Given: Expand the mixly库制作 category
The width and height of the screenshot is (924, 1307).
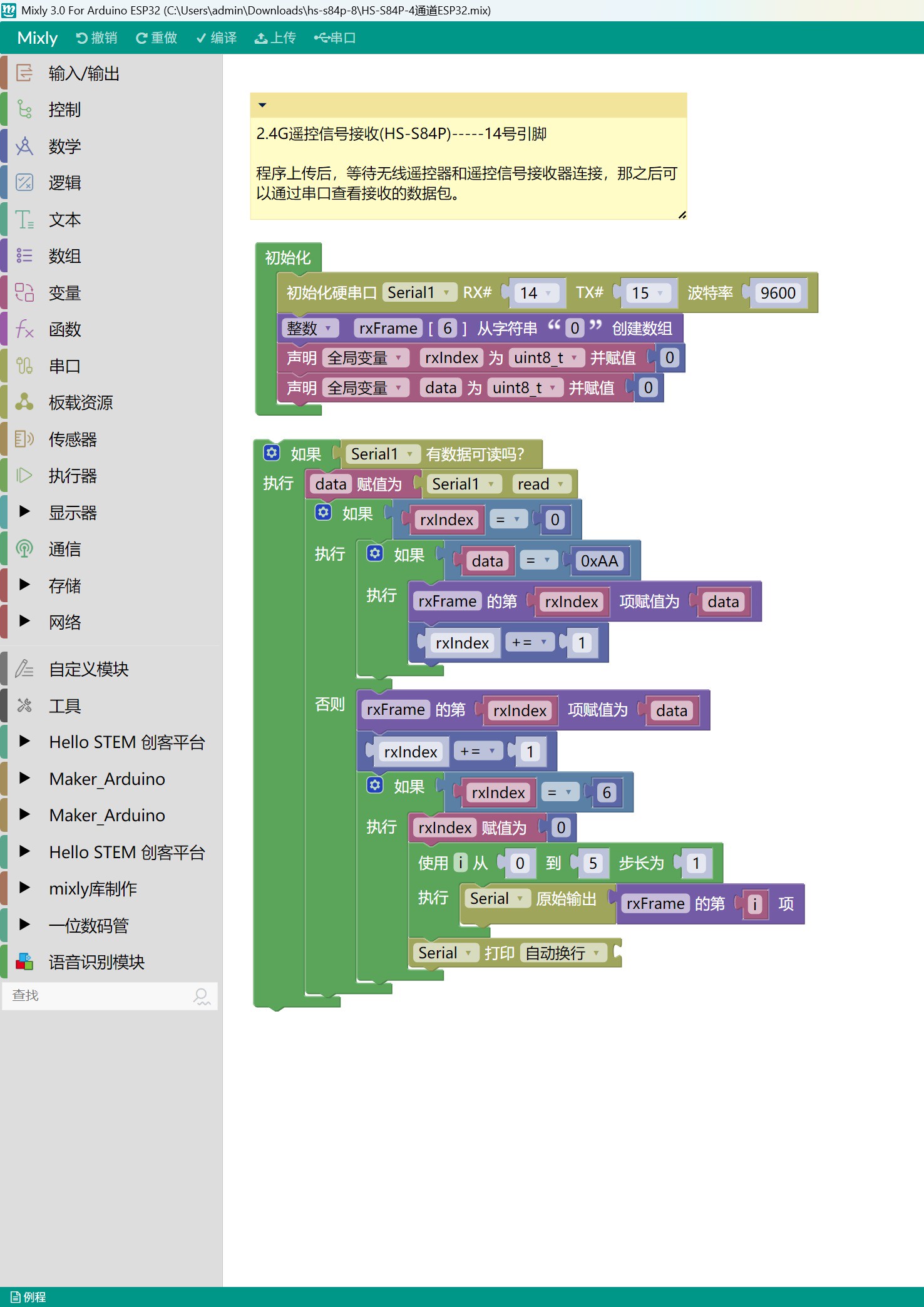Looking at the screenshot, I should [x=24, y=888].
